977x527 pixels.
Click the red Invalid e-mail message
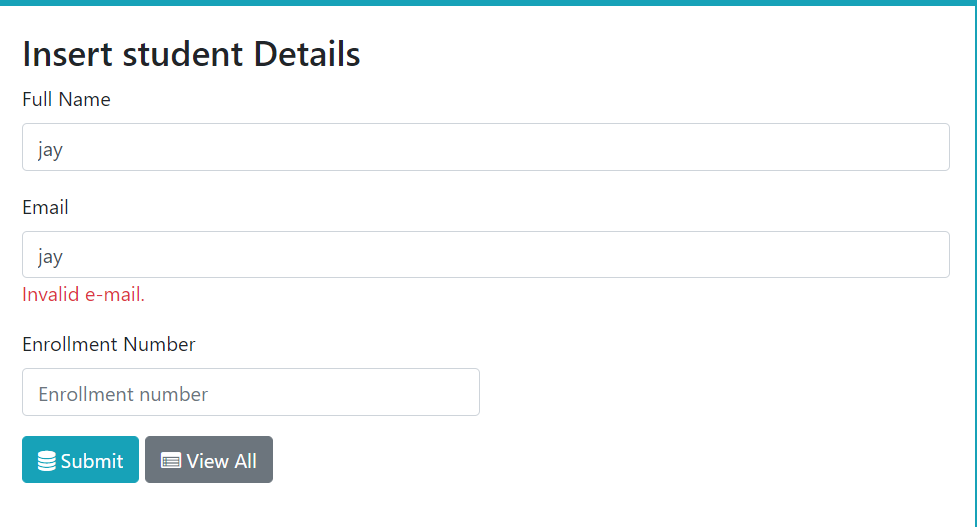(83, 294)
